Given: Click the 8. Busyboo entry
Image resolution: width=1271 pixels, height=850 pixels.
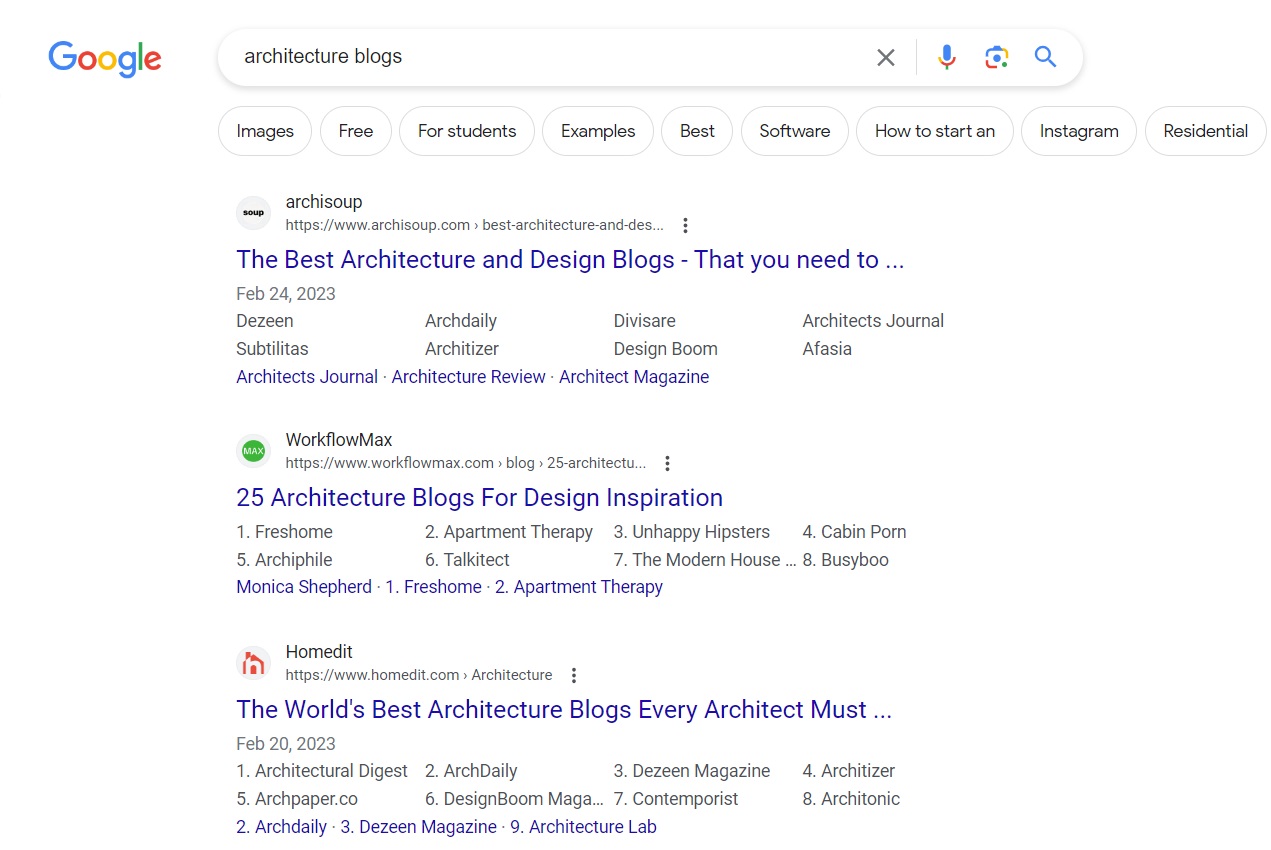Looking at the screenshot, I should pos(846,560).
